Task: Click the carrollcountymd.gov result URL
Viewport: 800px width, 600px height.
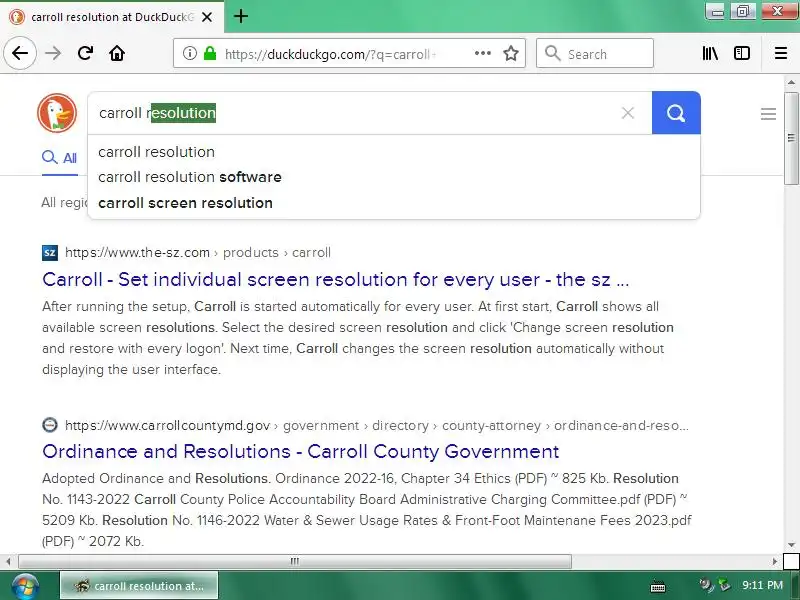Action: point(377,426)
